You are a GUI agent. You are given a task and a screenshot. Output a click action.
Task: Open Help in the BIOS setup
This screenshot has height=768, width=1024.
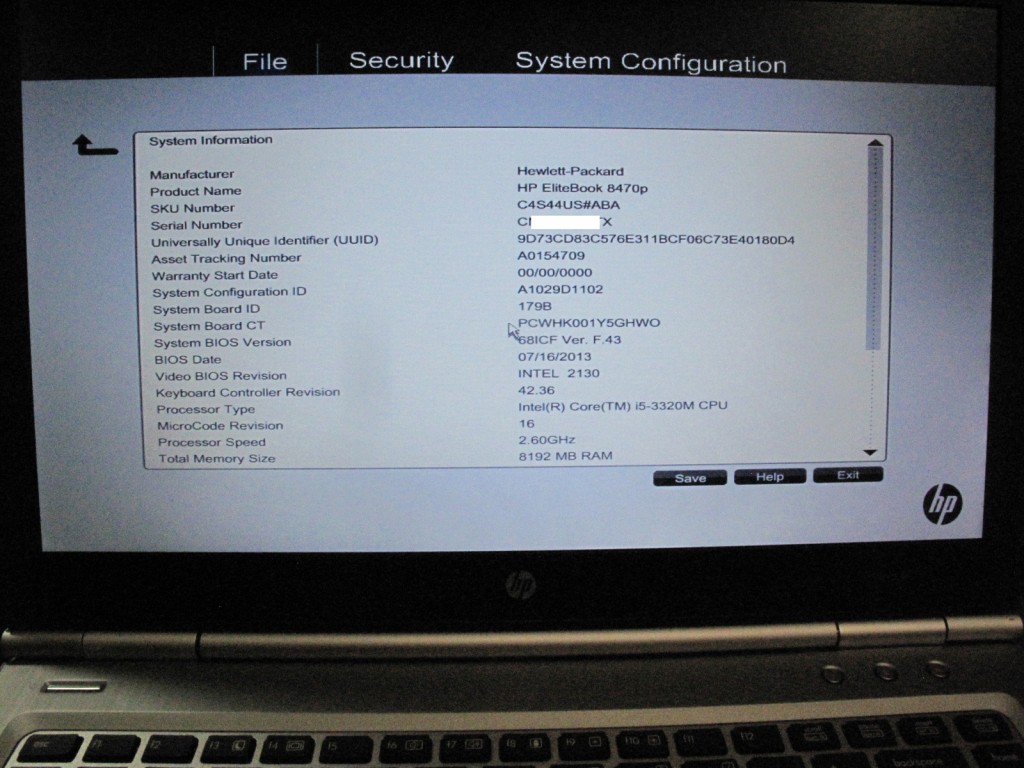tap(770, 477)
